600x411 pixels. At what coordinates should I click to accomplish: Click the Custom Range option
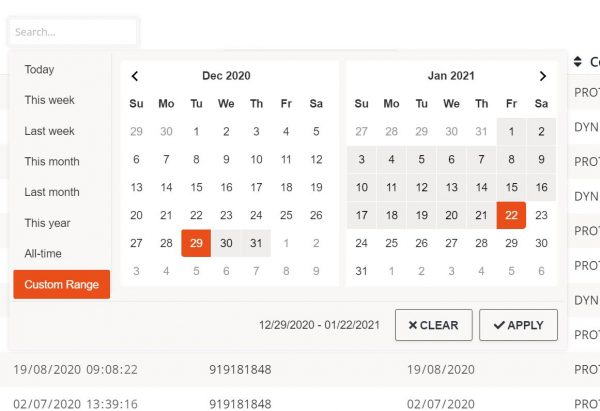click(62, 285)
